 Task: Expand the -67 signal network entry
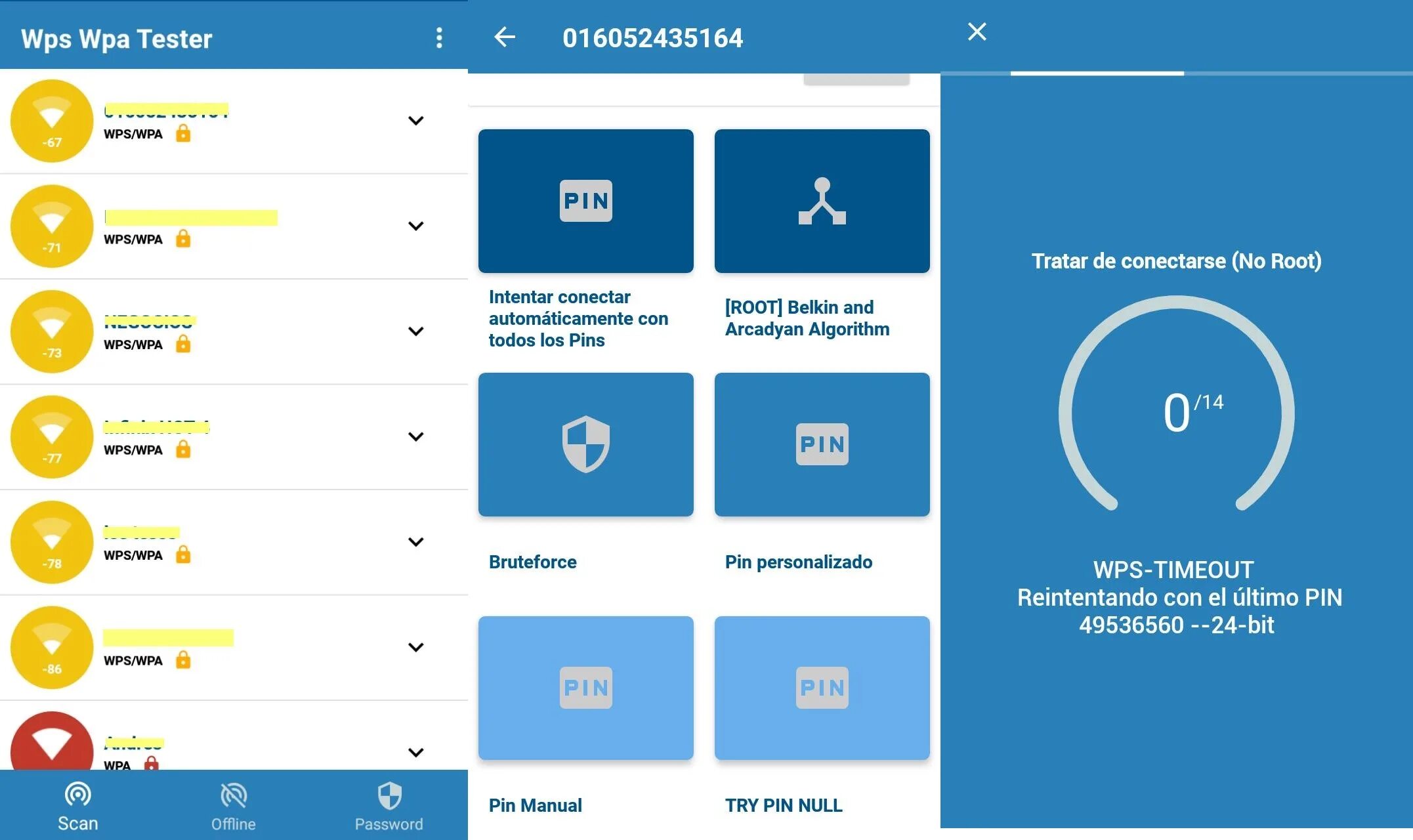[415, 121]
